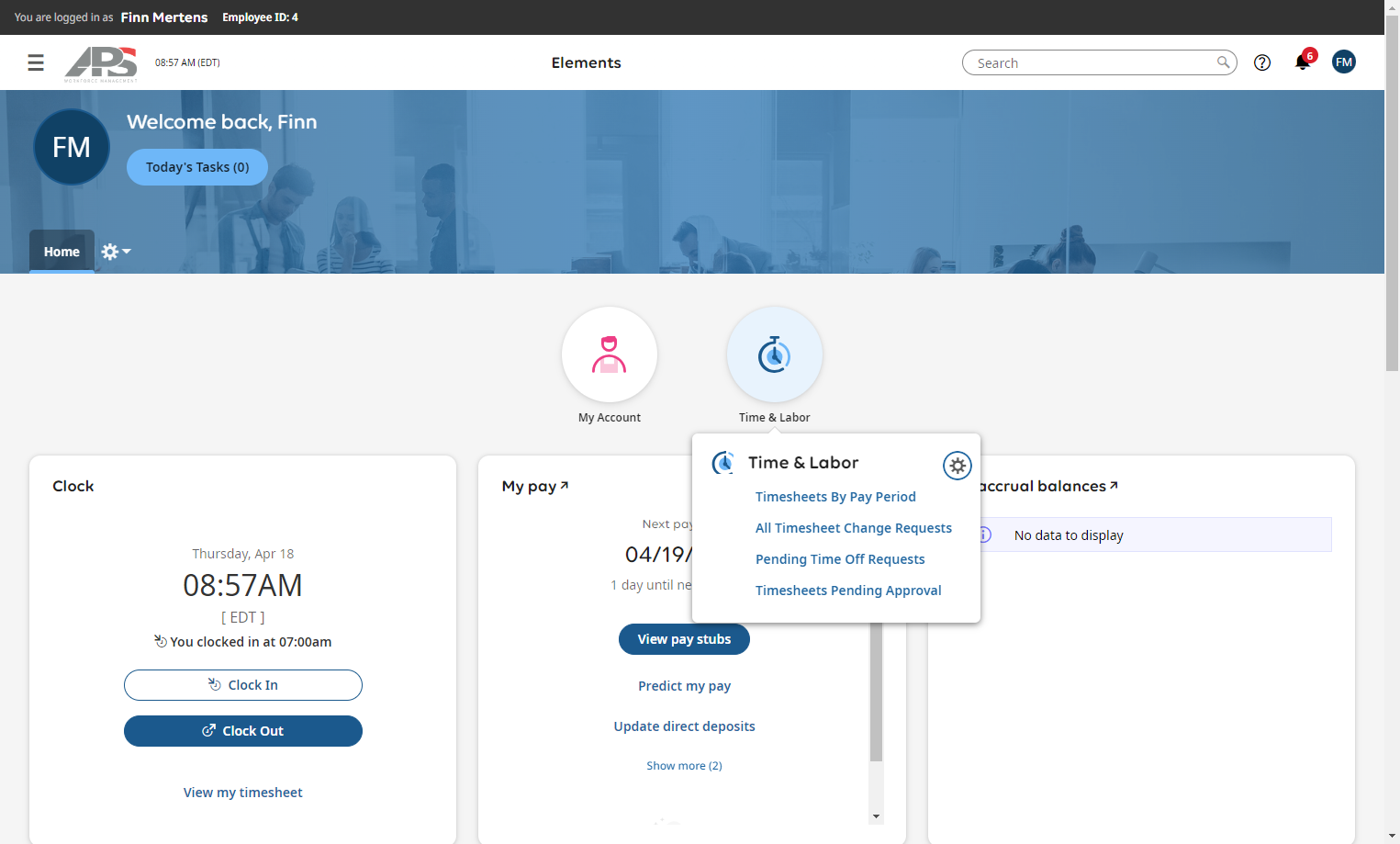
Task: Click the search magnifier icon
Action: click(x=1223, y=62)
